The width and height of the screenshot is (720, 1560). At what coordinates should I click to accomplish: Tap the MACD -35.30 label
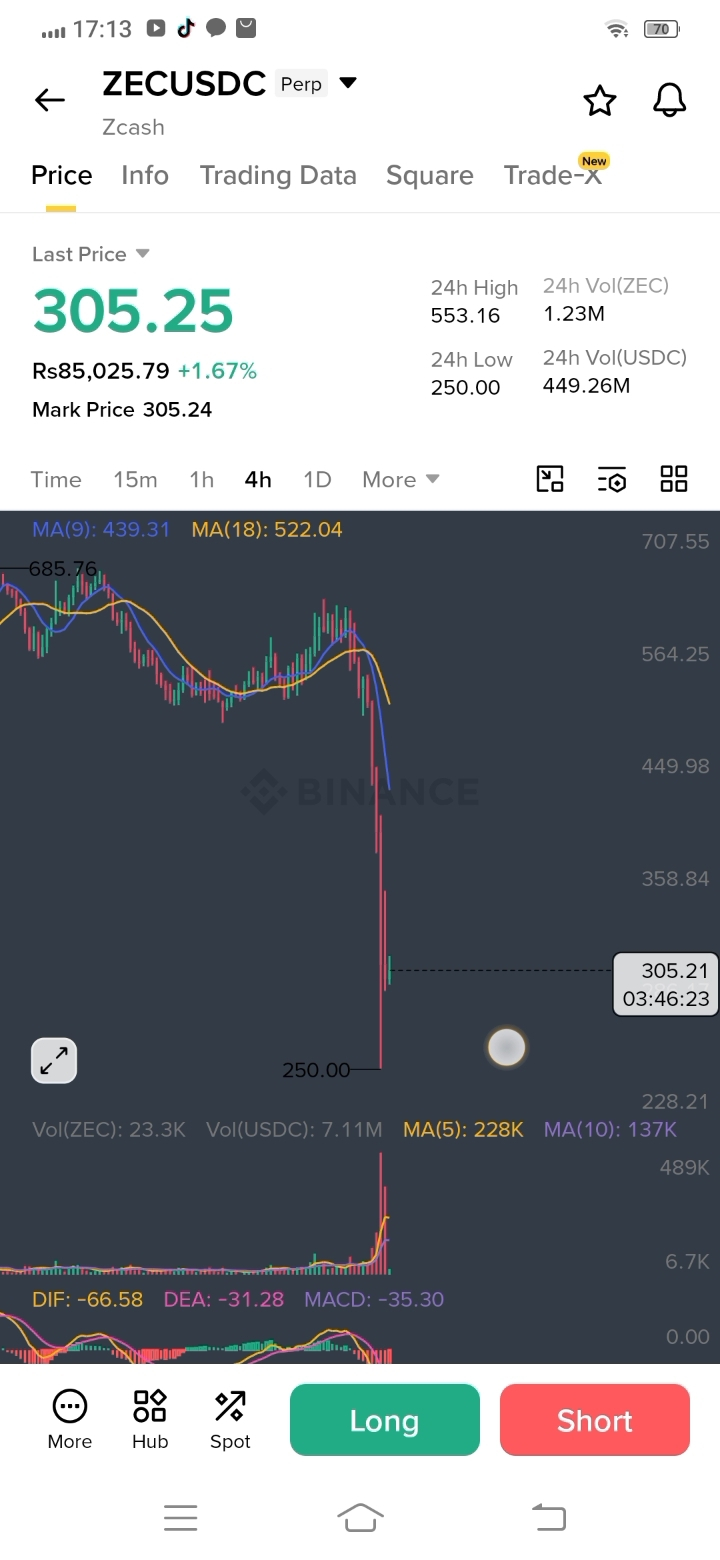click(x=374, y=1299)
